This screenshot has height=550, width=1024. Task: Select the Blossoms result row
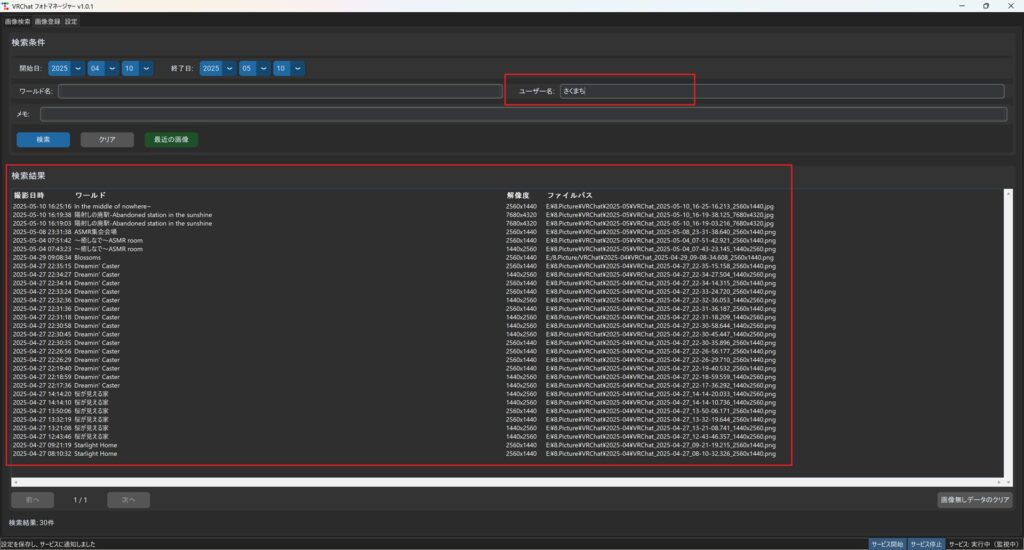pos(394,257)
